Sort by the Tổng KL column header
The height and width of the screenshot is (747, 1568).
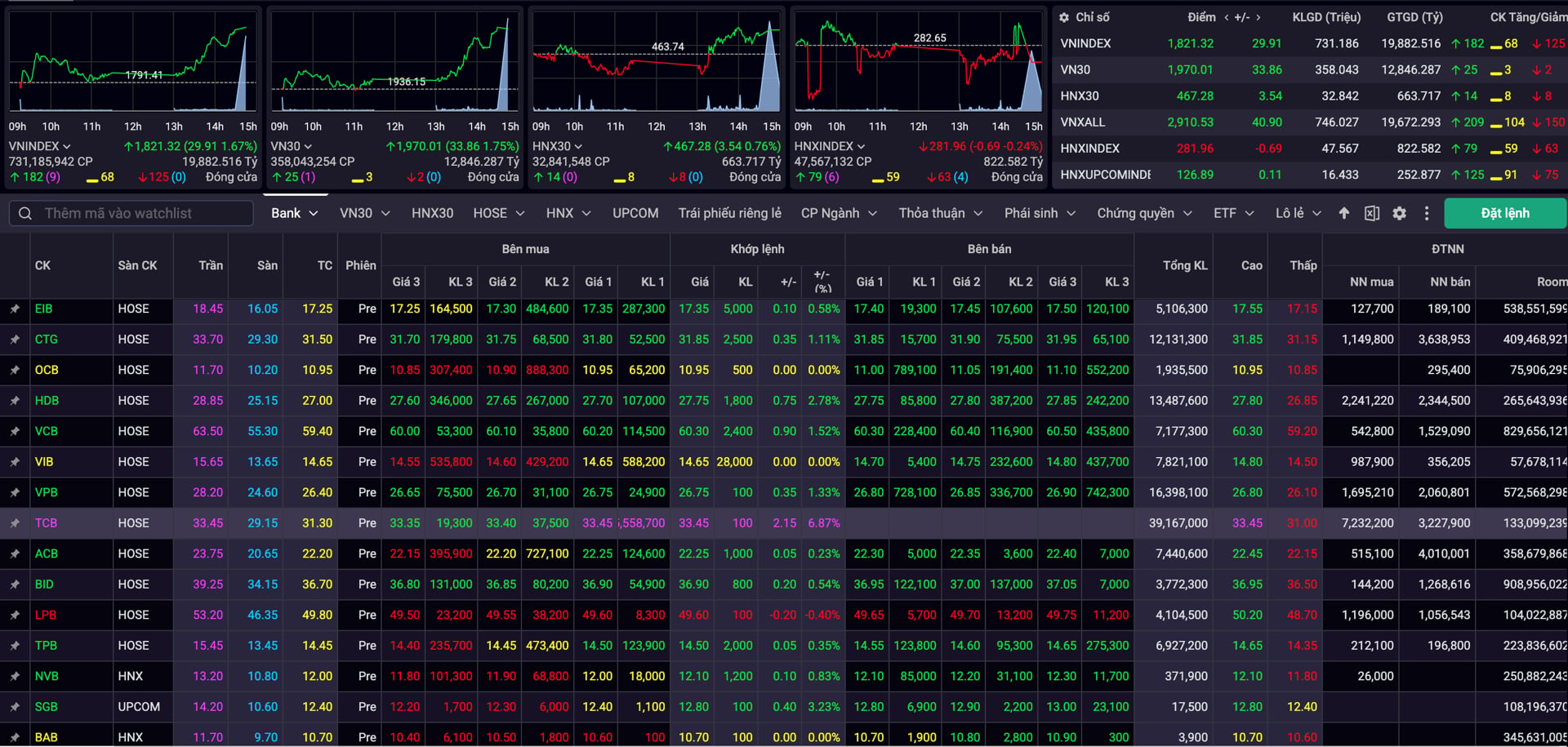(x=1185, y=265)
